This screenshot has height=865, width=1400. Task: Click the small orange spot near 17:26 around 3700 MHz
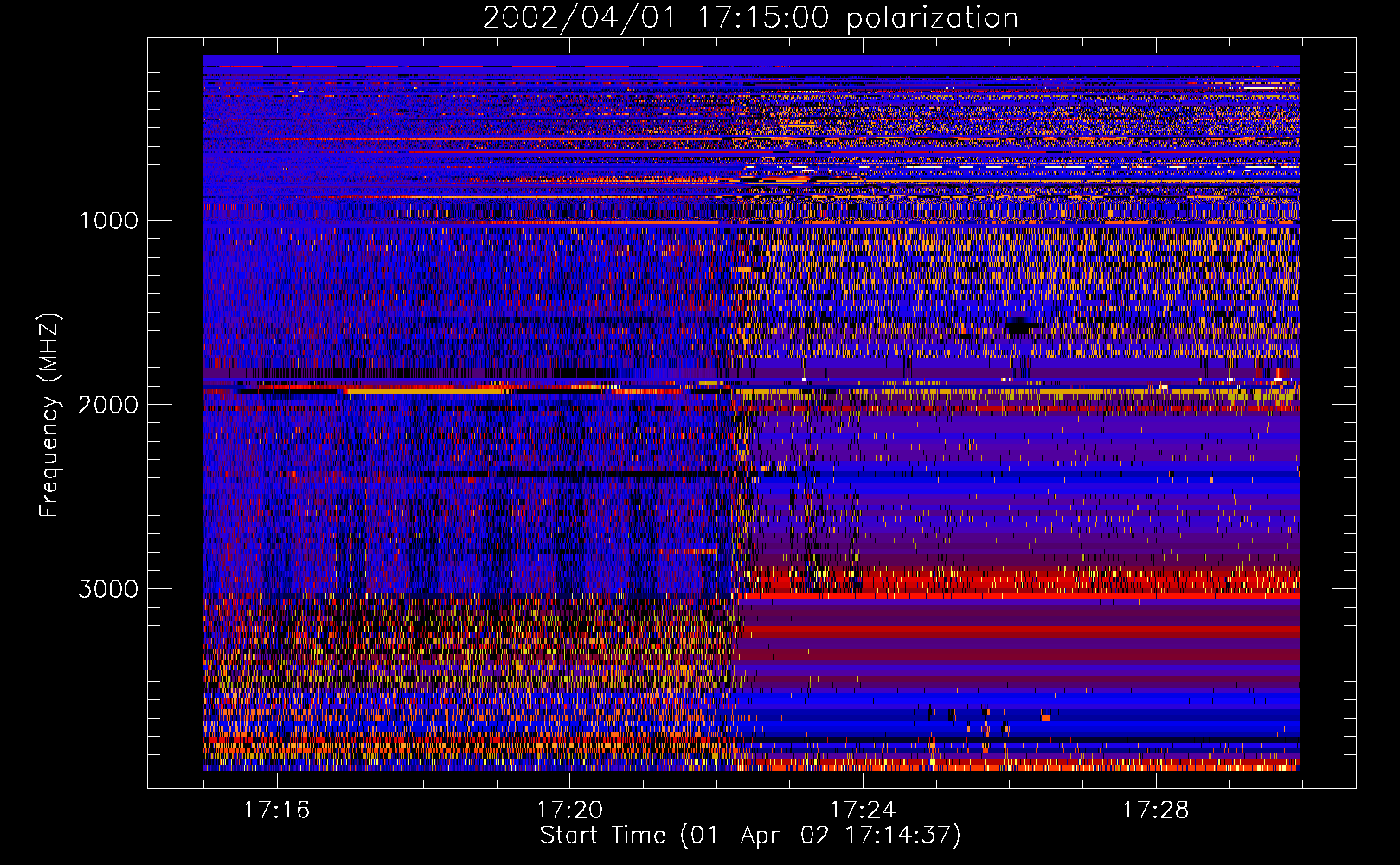point(1045,717)
